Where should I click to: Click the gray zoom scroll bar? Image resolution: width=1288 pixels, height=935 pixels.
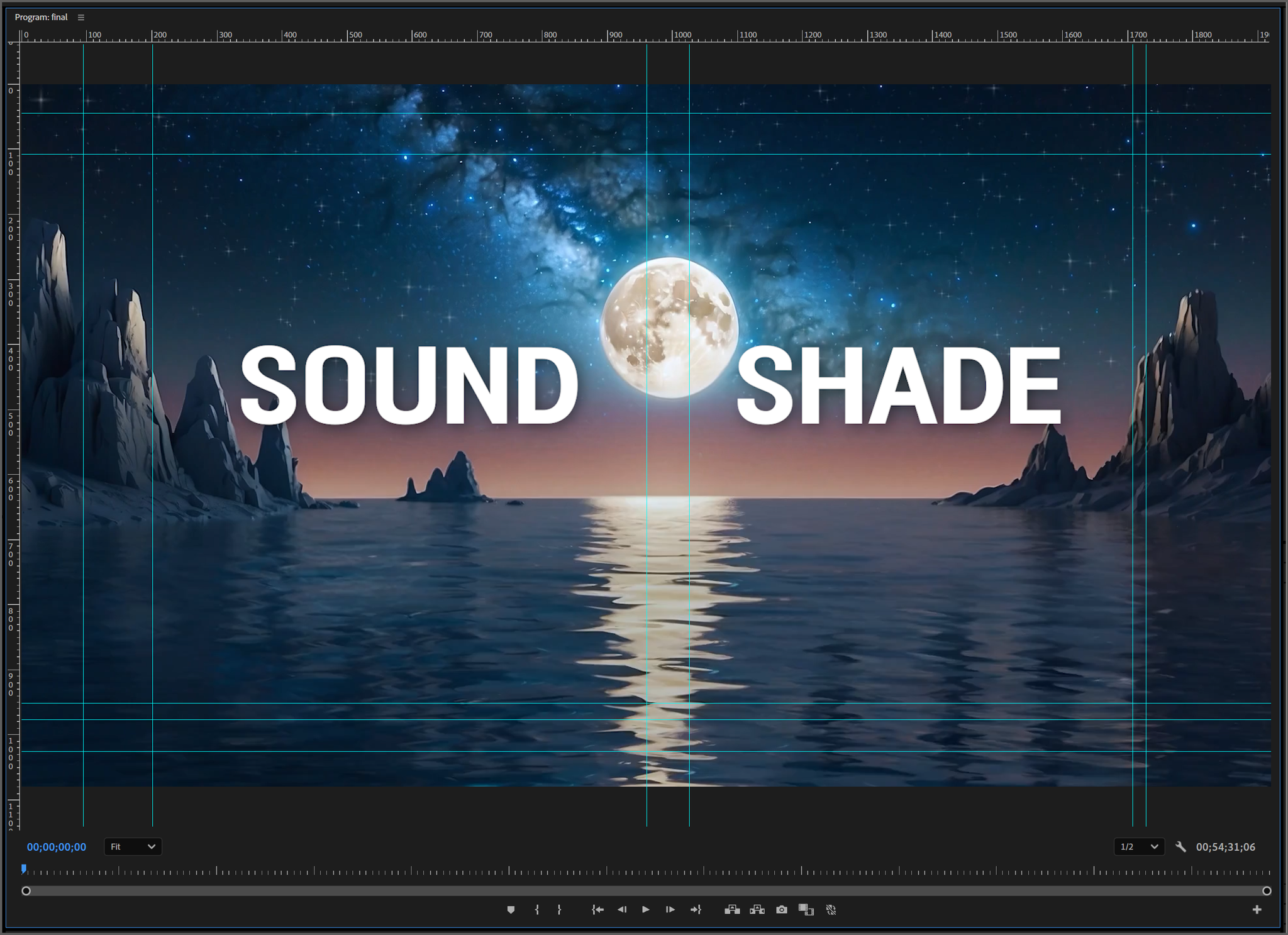coord(647,891)
